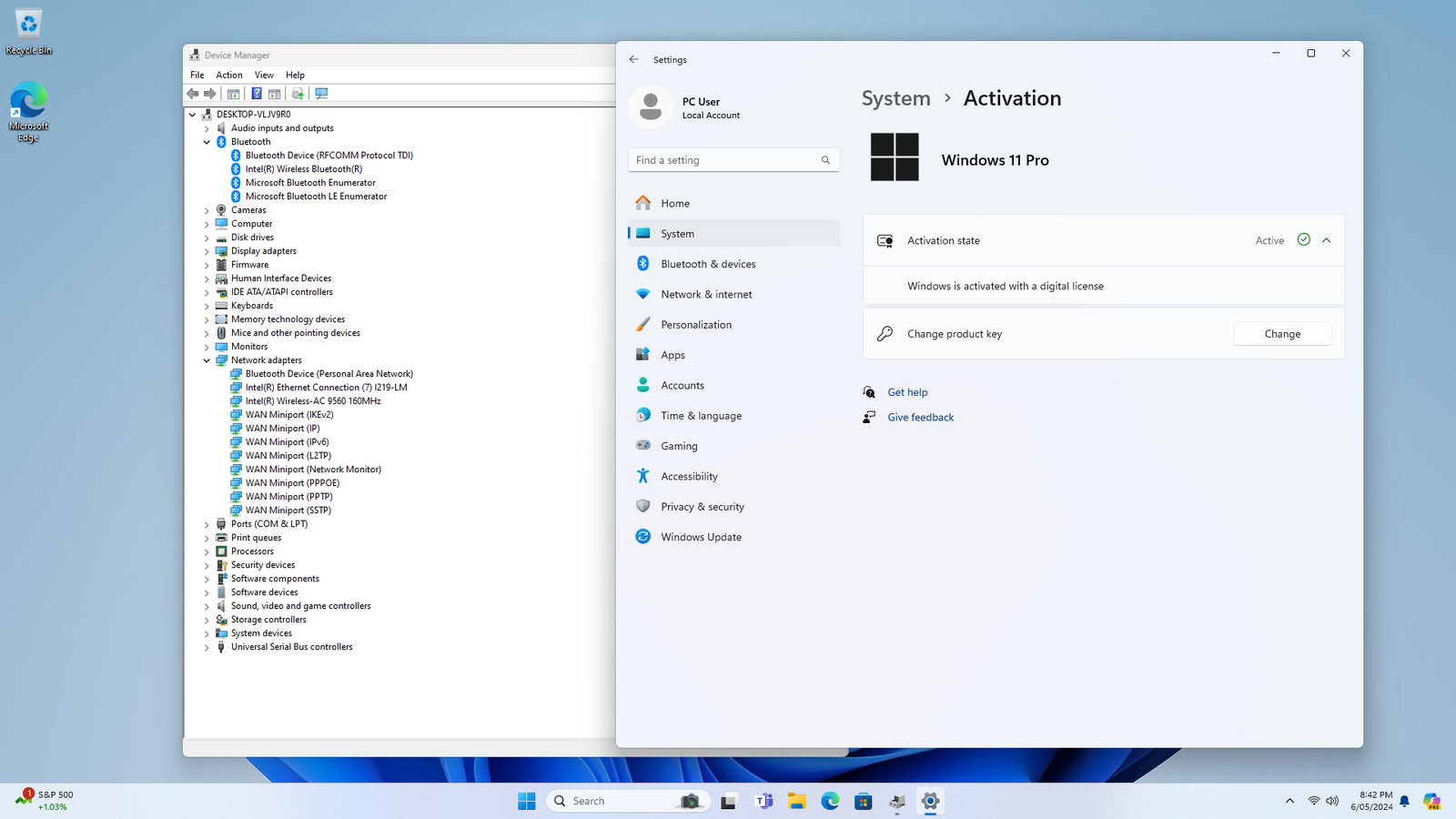Collapse the Bluetooth device category

[207, 142]
